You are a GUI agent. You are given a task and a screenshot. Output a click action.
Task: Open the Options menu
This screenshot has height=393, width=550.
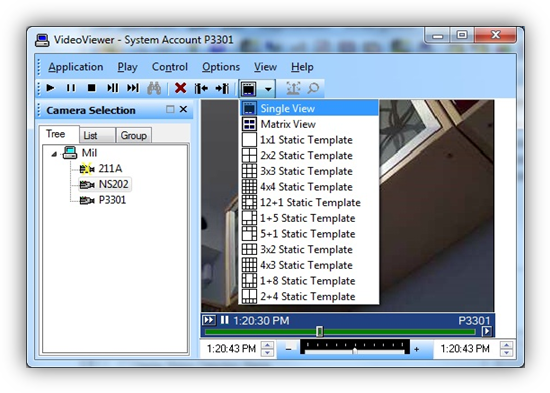tap(221, 67)
